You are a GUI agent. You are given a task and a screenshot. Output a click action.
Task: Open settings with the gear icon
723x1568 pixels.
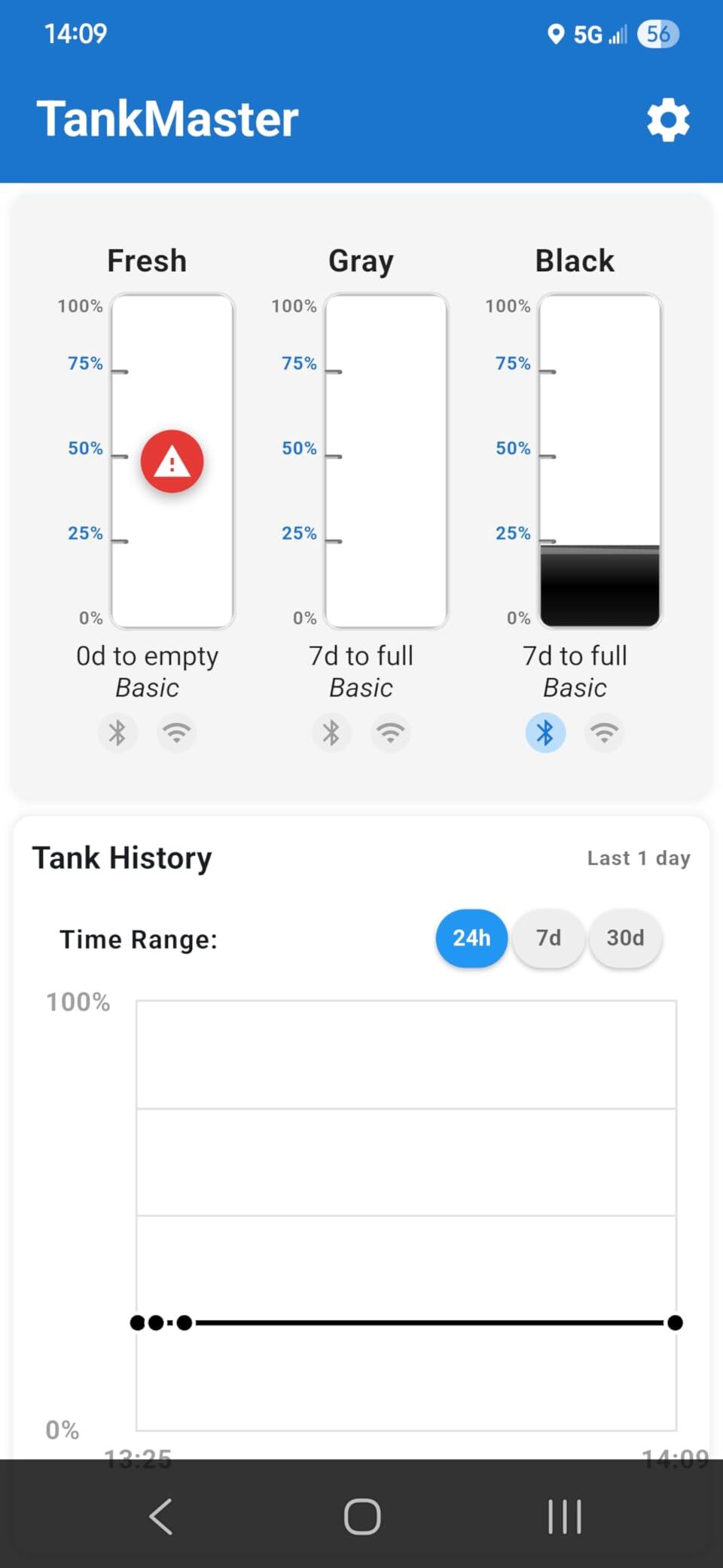(668, 121)
